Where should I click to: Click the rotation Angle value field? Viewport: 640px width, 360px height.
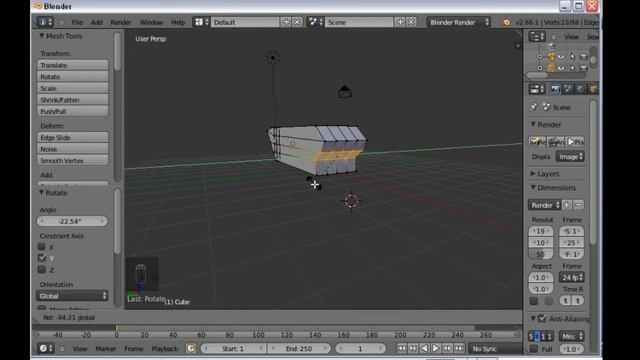(x=72, y=221)
